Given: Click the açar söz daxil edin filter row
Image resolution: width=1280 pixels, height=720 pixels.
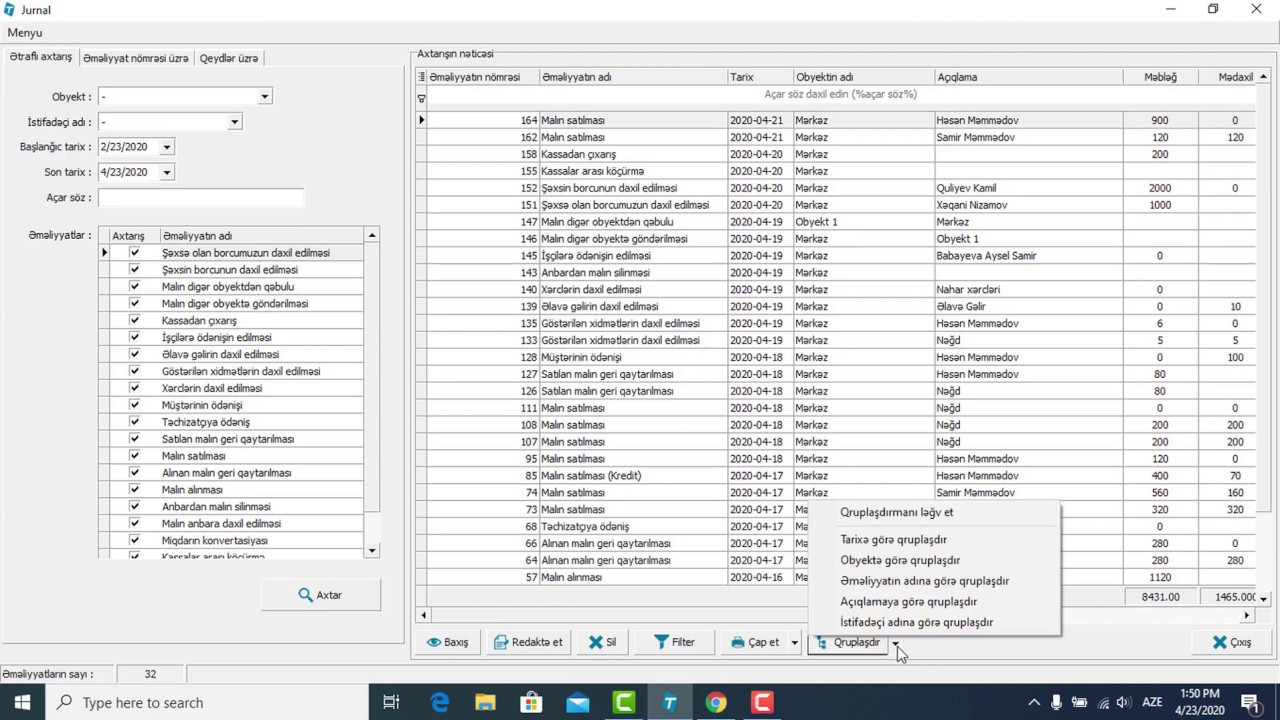Looking at the screenshot, I should tap(841, 94).
